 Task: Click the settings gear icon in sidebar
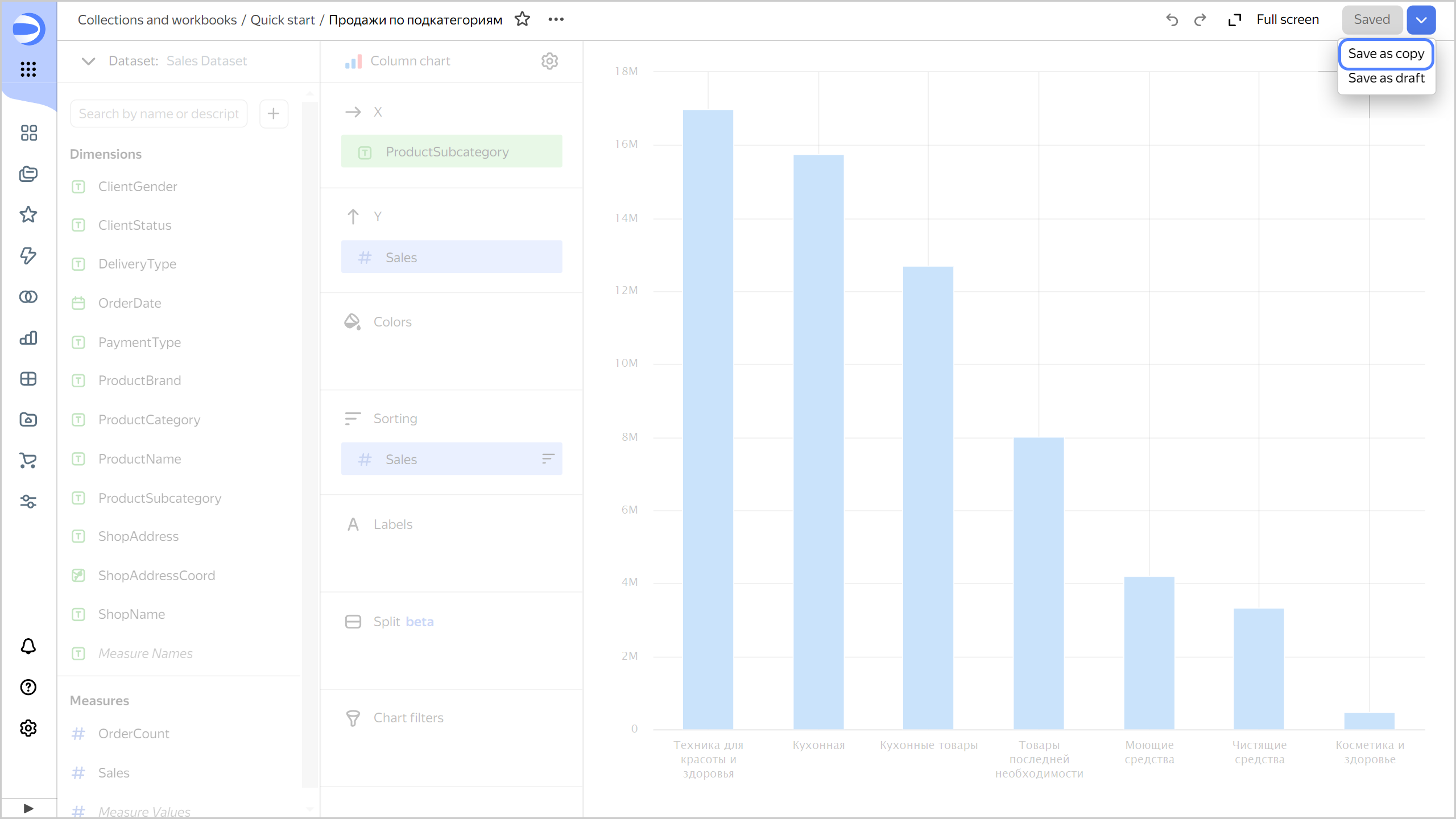tap(28, 728)
